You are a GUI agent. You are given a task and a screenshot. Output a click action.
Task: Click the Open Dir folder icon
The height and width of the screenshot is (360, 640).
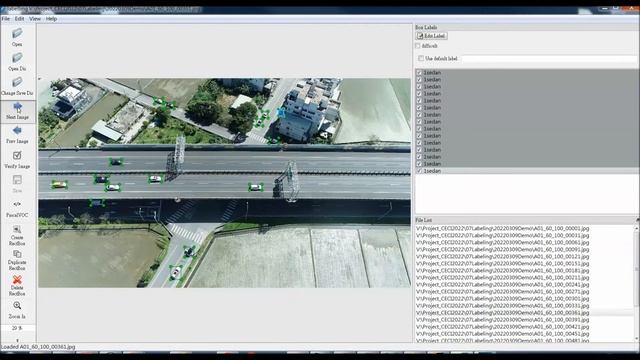17,58
